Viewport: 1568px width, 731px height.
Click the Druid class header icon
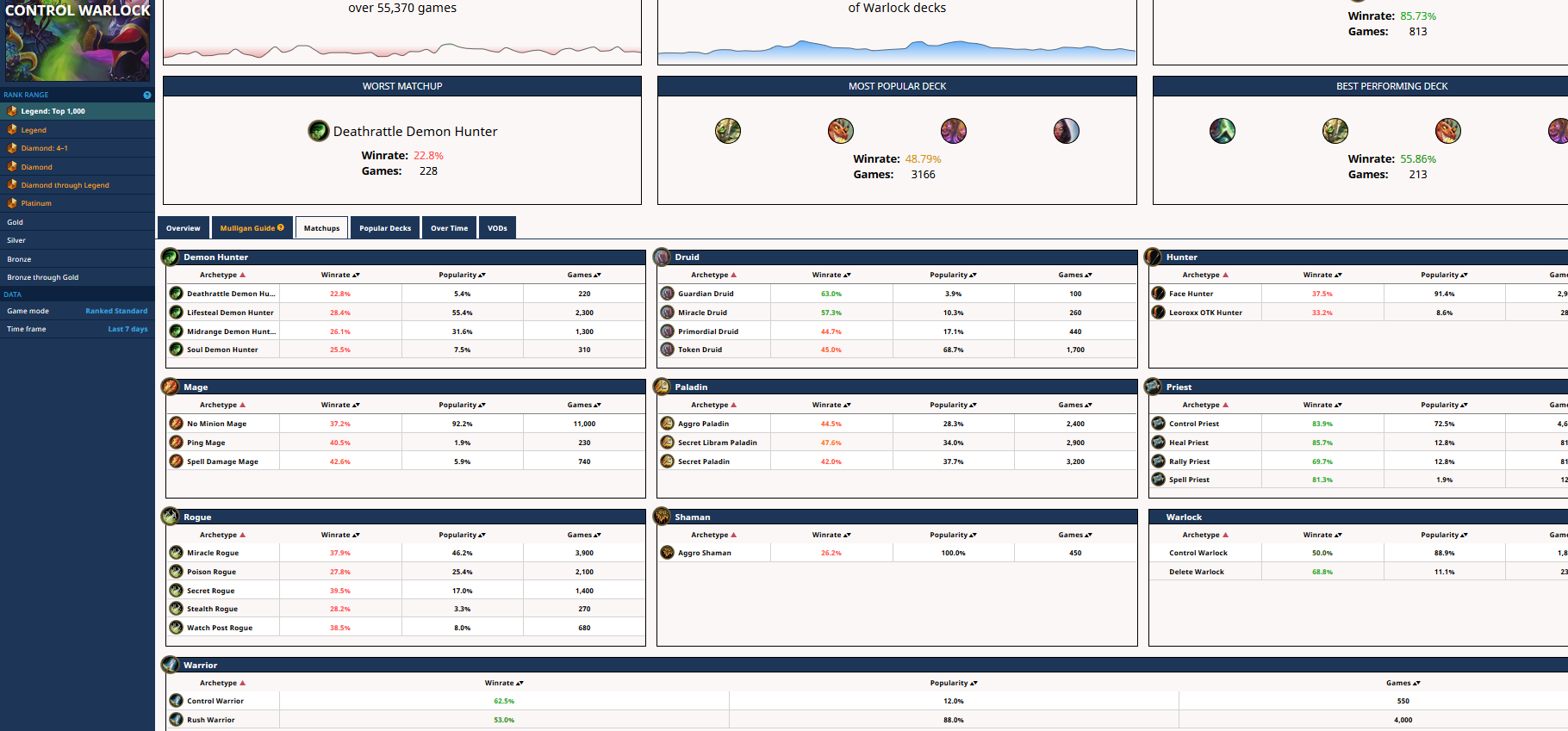pos(662,257)
